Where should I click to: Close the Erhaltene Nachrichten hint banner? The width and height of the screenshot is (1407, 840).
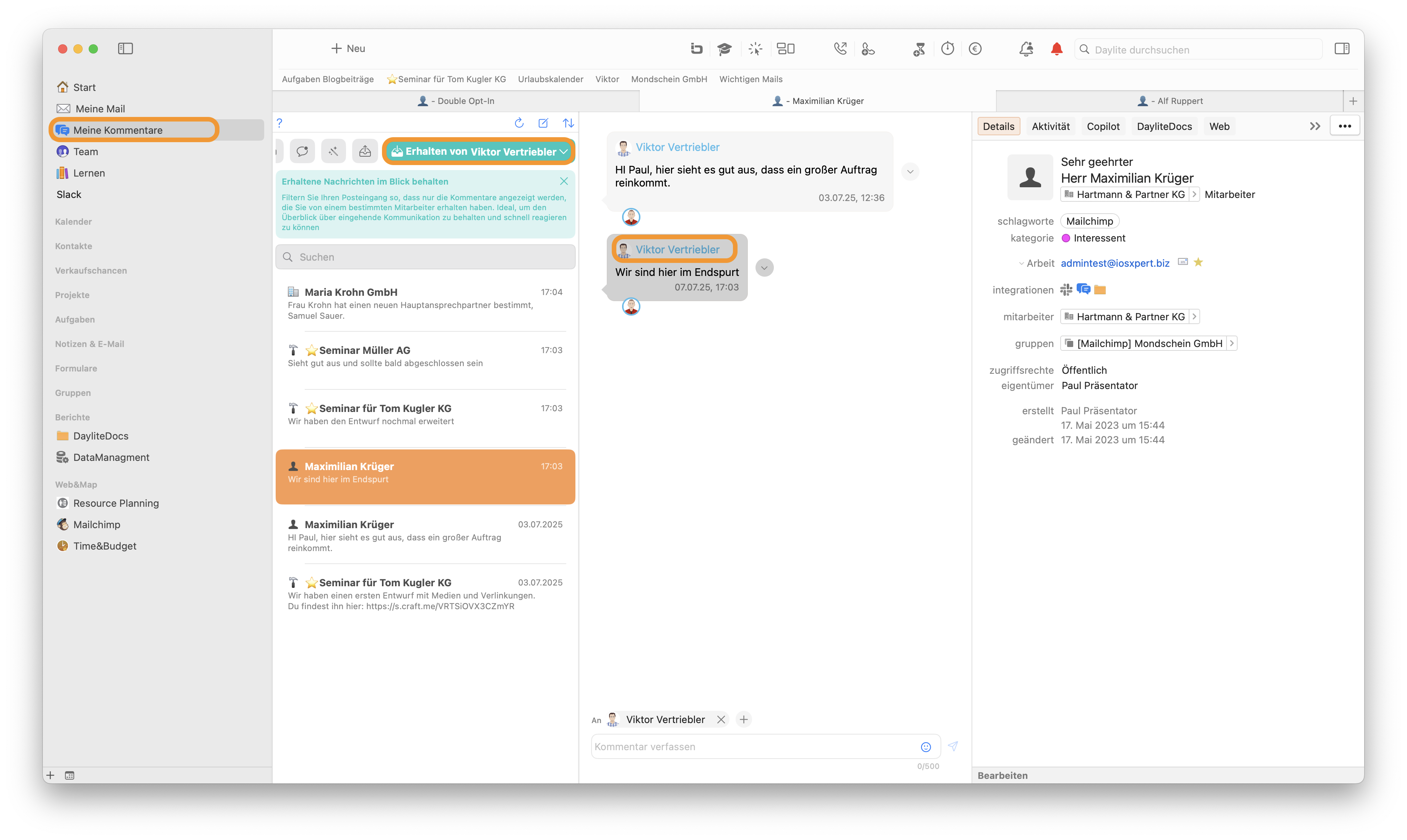(564, 181)
